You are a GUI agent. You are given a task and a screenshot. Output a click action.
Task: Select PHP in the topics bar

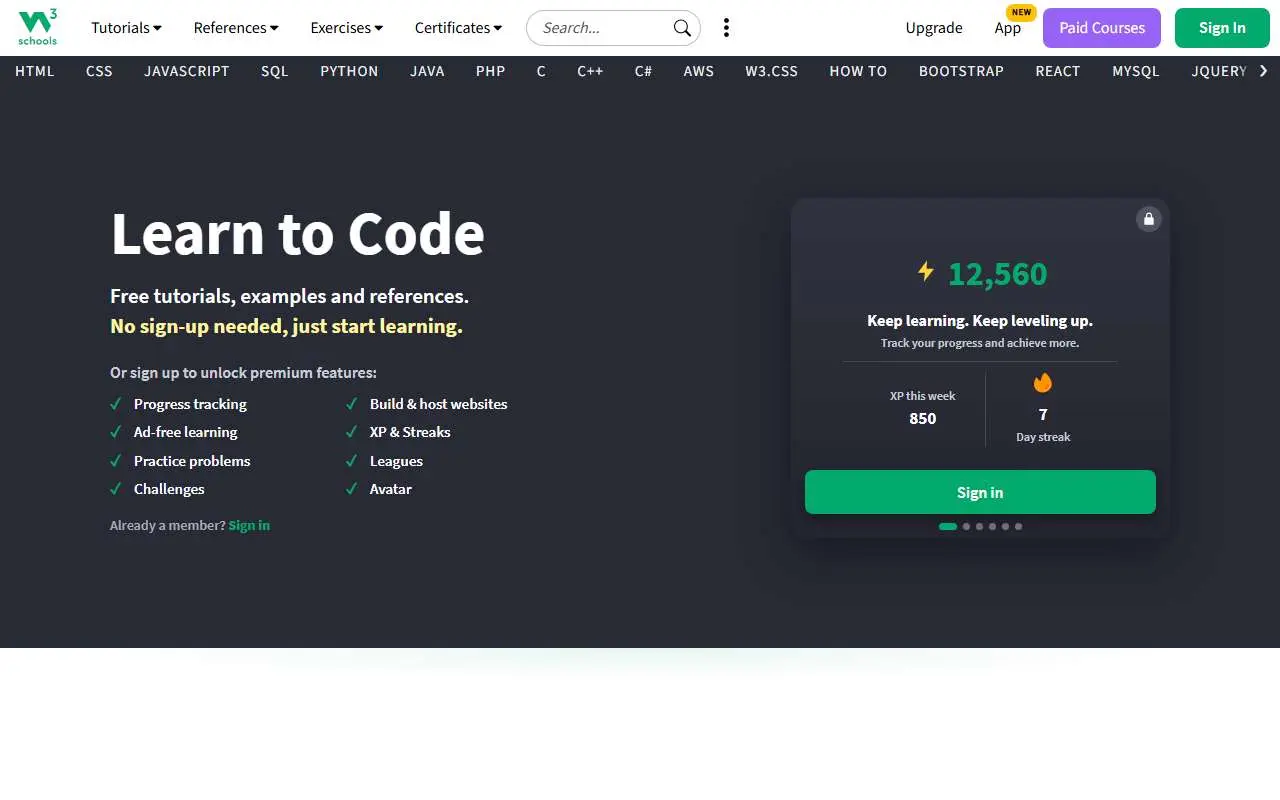pyautogui.click(x=490, y=71)
